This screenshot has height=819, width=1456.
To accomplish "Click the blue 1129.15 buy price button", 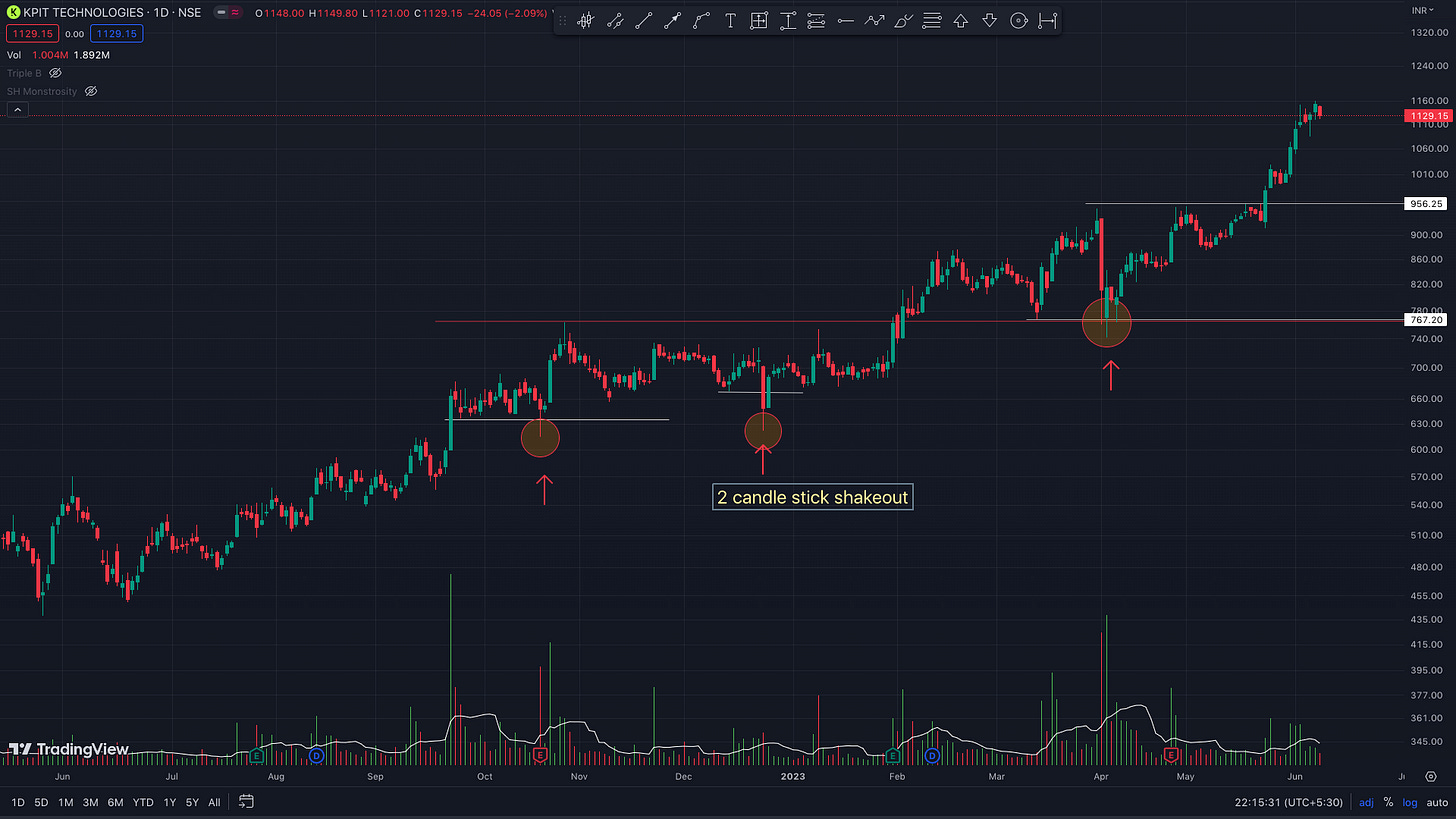I will [118, 34].
